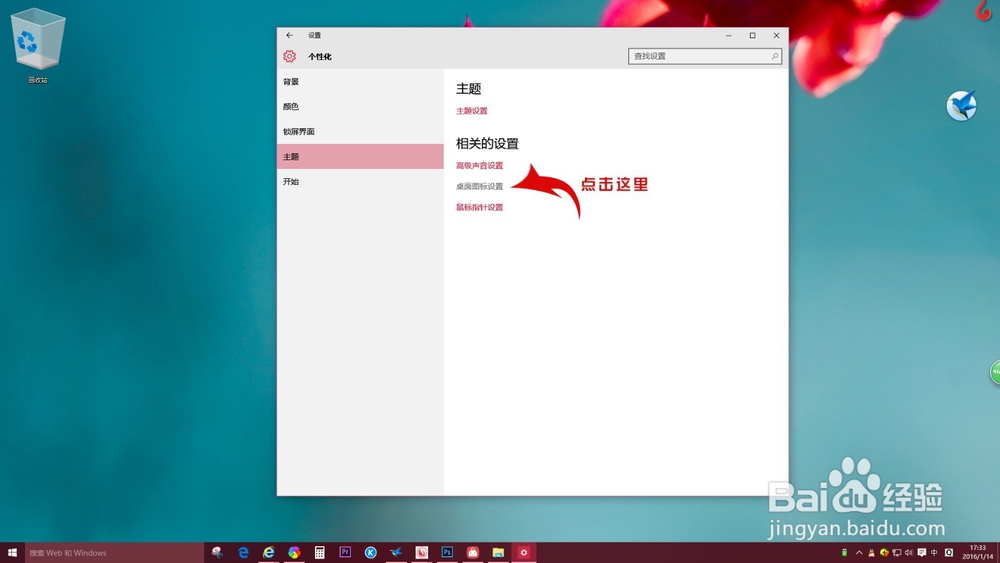This screenshot has width=1000, height=563.
Task: Launch Internet Explorer from the taskbar
Action: tap(268, 553)
